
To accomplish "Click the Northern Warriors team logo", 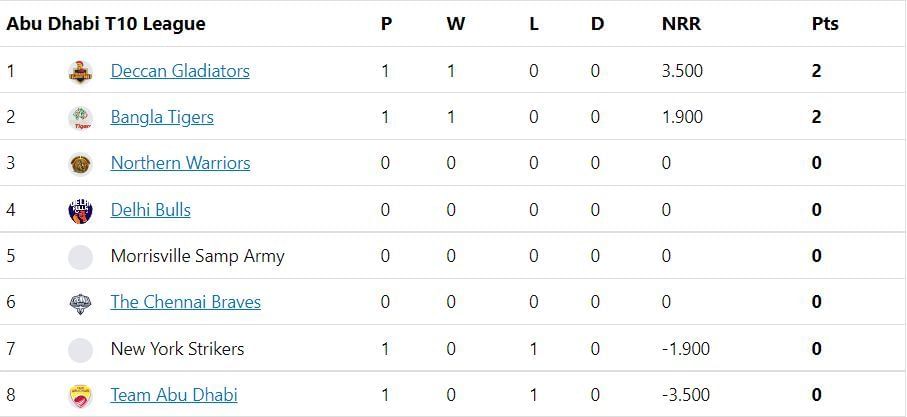I will pos(80,164).
